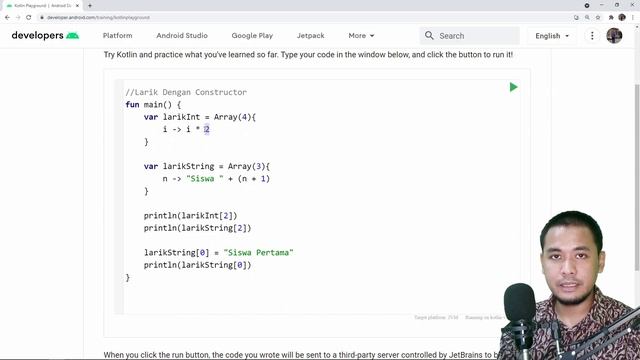Open the Chrome profile avatar in toolbar

tap(622, 18)
